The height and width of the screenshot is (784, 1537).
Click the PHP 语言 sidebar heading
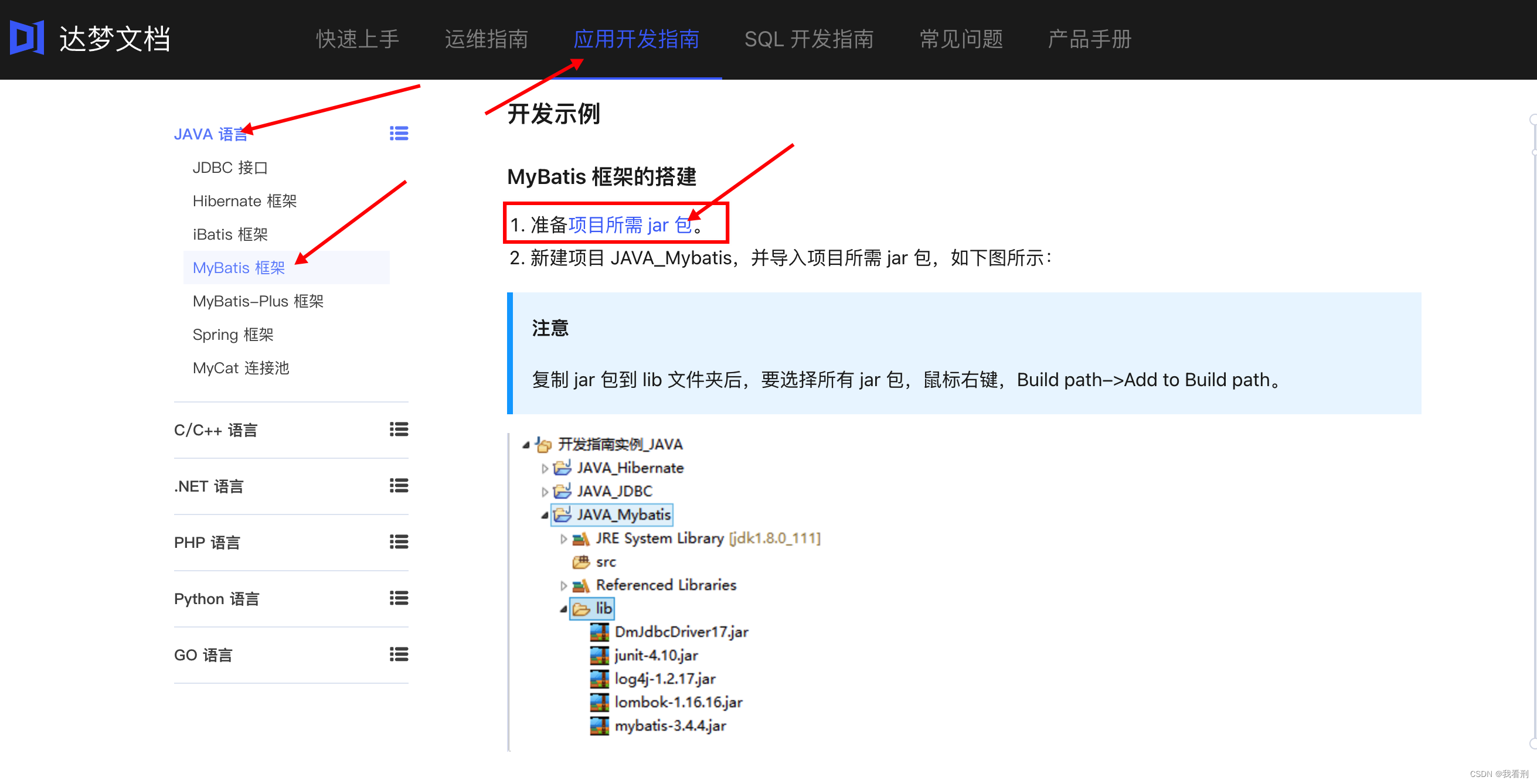pos(207,543)
